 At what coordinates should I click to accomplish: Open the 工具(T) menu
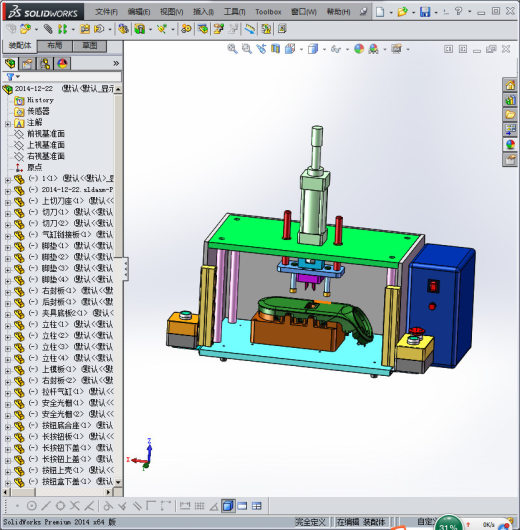pyautogui.click(x=234, y=12)
